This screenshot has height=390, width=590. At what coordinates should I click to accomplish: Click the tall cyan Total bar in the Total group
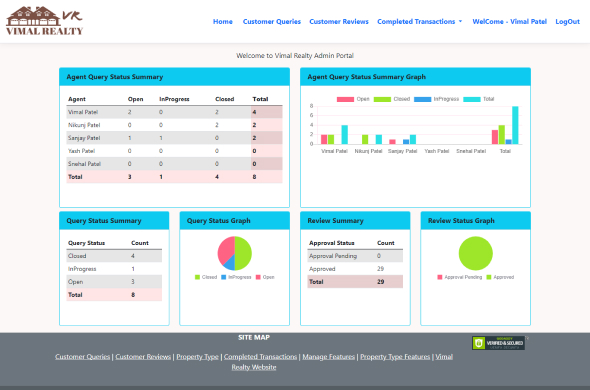(515, 125)
